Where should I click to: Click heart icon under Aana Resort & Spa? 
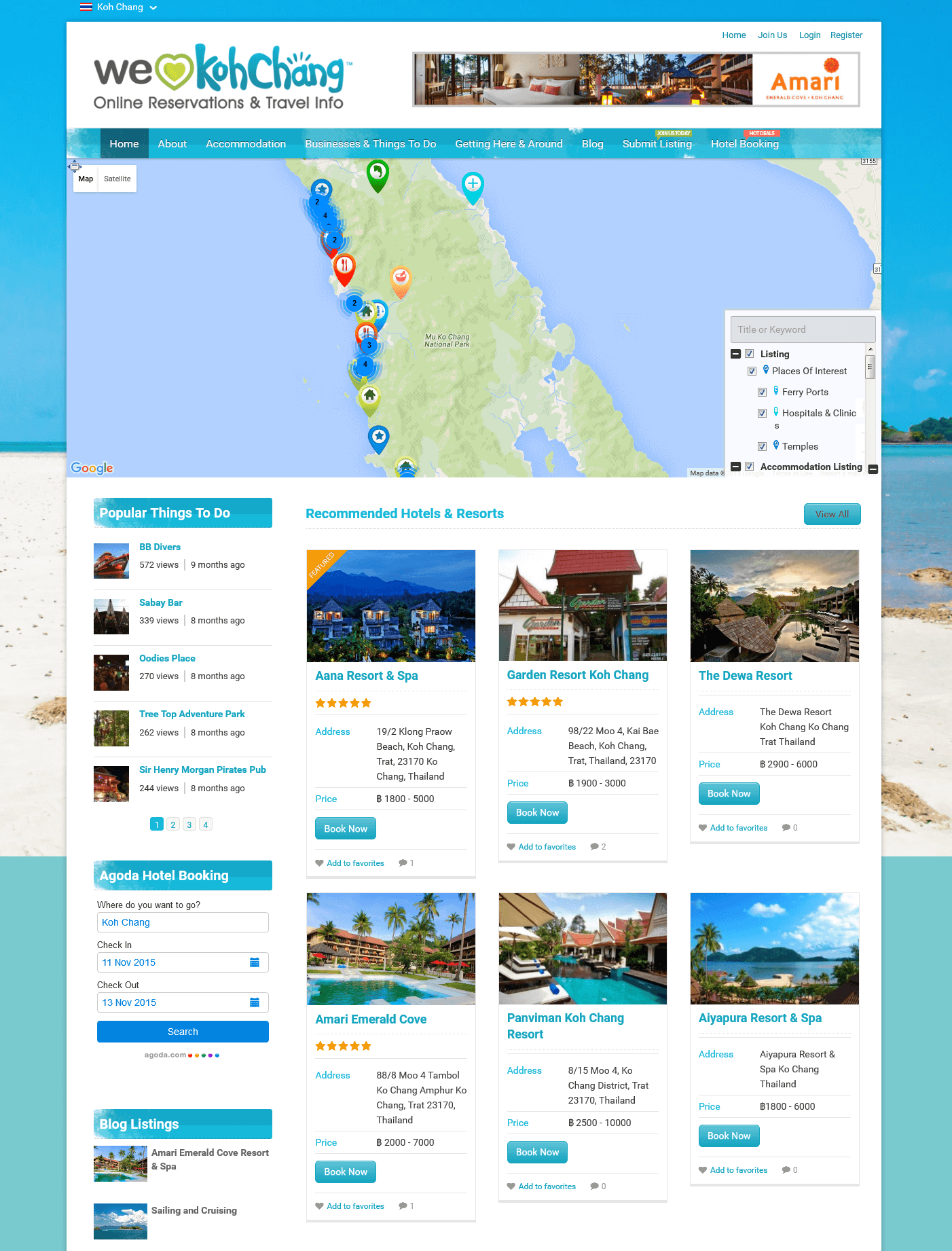point(319,863)
